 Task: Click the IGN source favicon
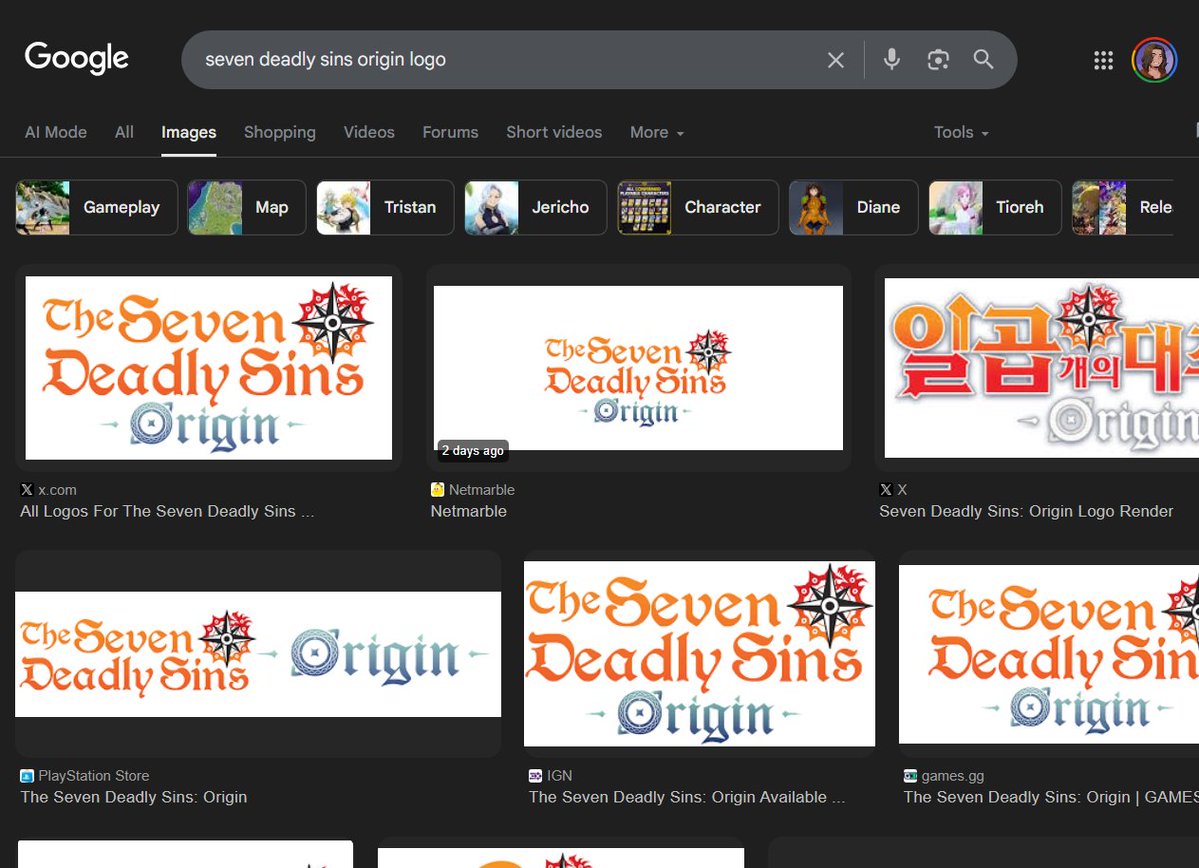535,775
